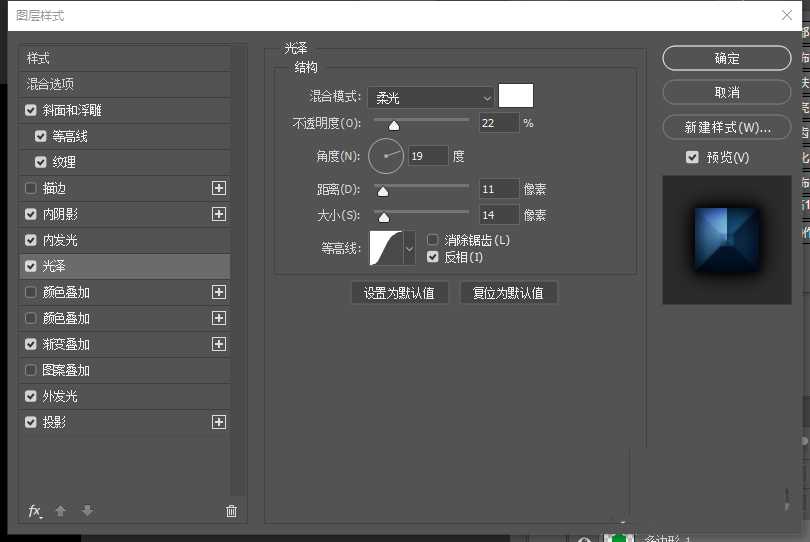Click the trash icon to delete effect
Viewport: 810px width, 542px height.
click(232, 511)
